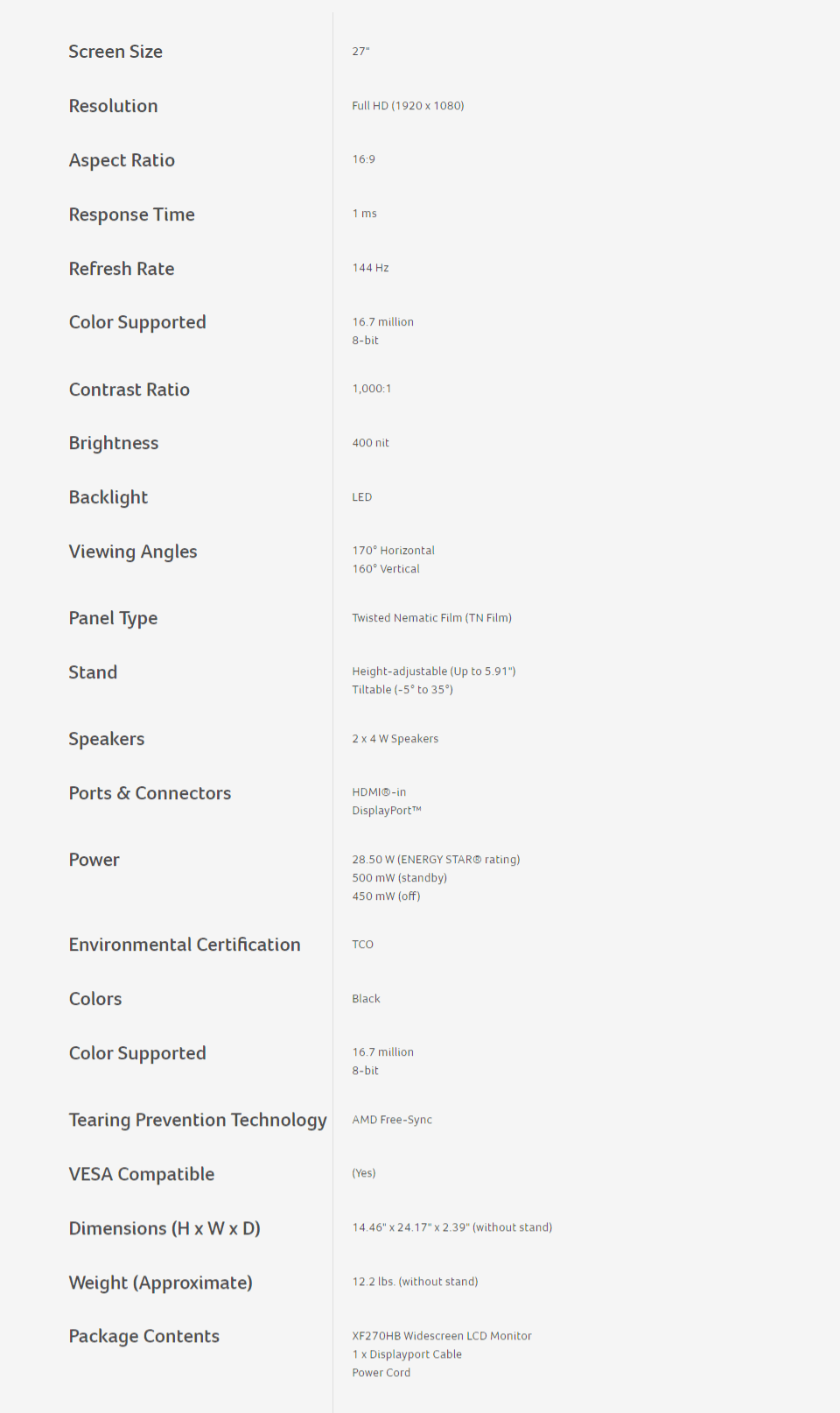Select the Full HD (1920 x 1080) value
The image size is (840, 1413).
point(408,106)
